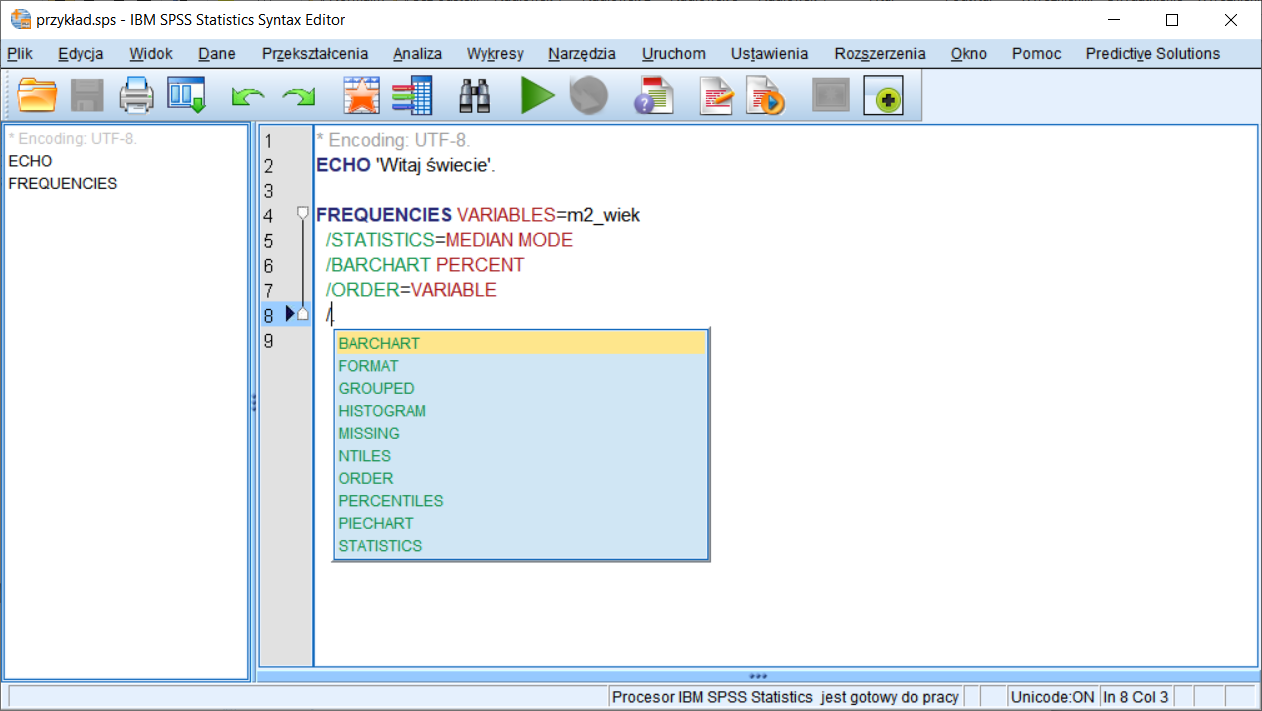Click the grey stop processor icon

click(x=589, y=96)
